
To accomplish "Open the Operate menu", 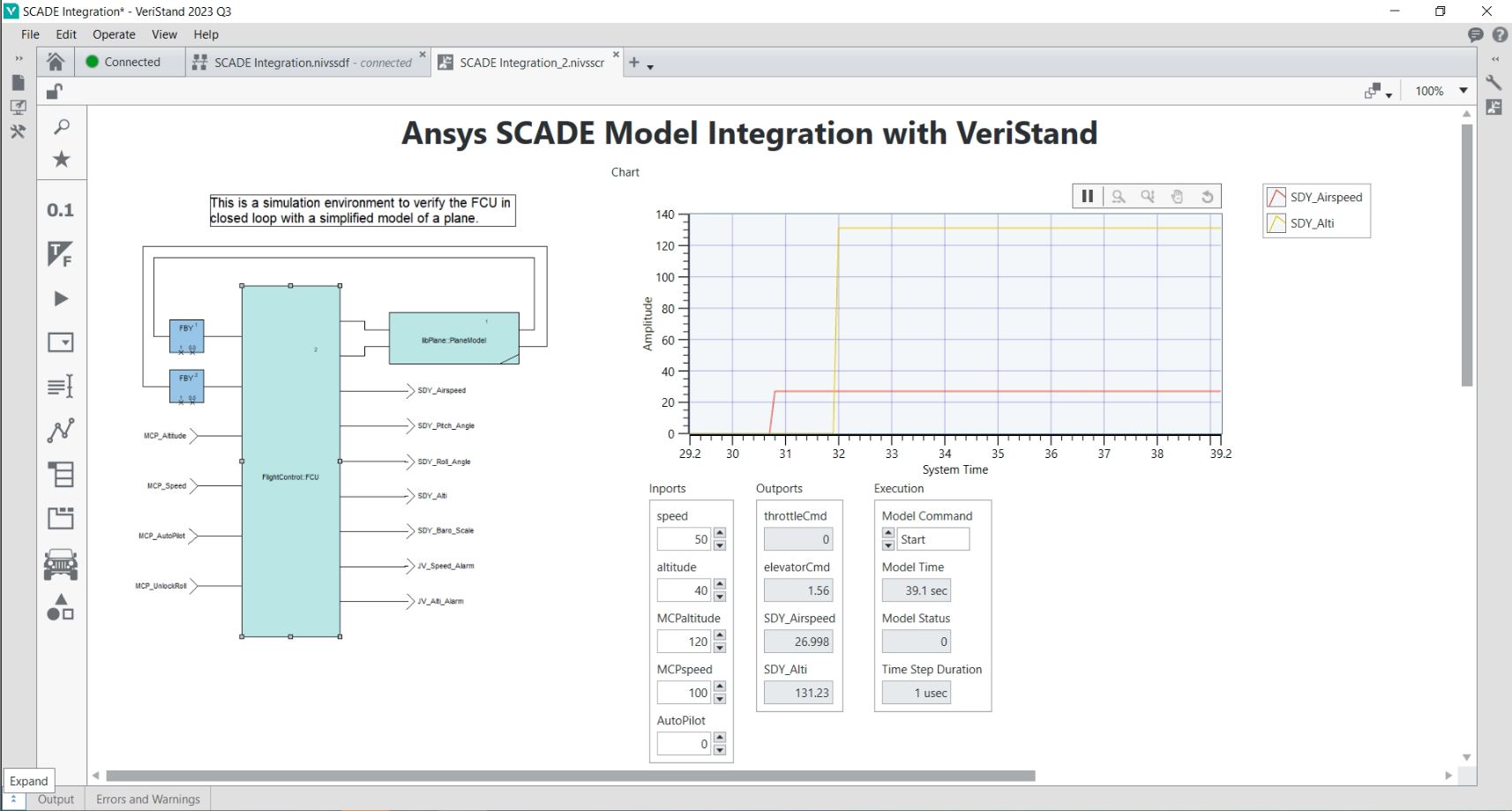I will coord(114,34).
